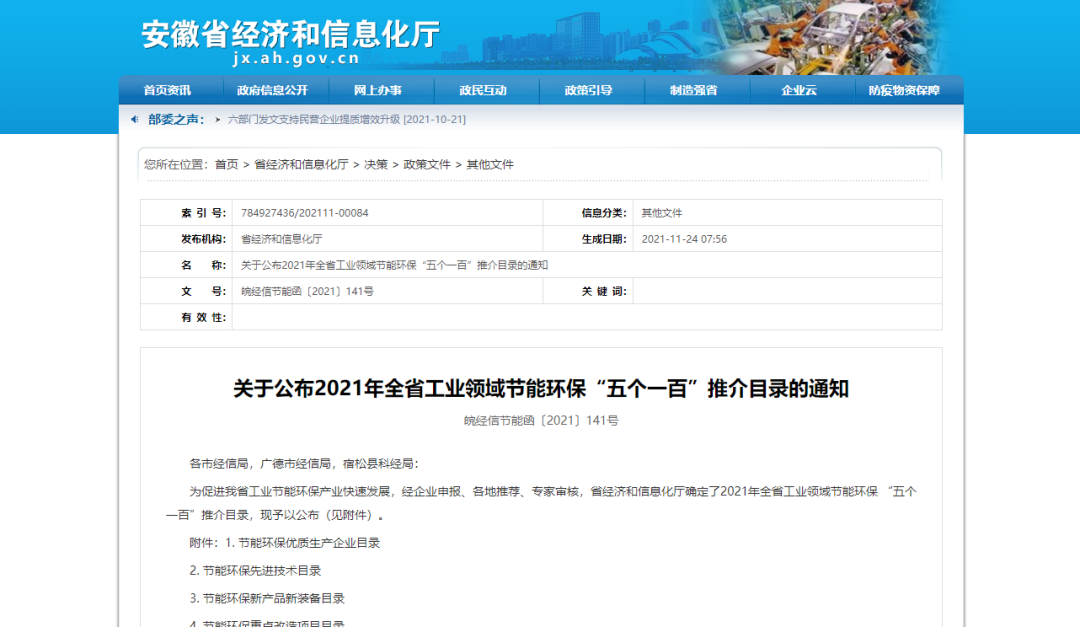Screen dimensions: 1080x627
Task: Go to the 网上办事 menu
Action: tap(378, 90)
